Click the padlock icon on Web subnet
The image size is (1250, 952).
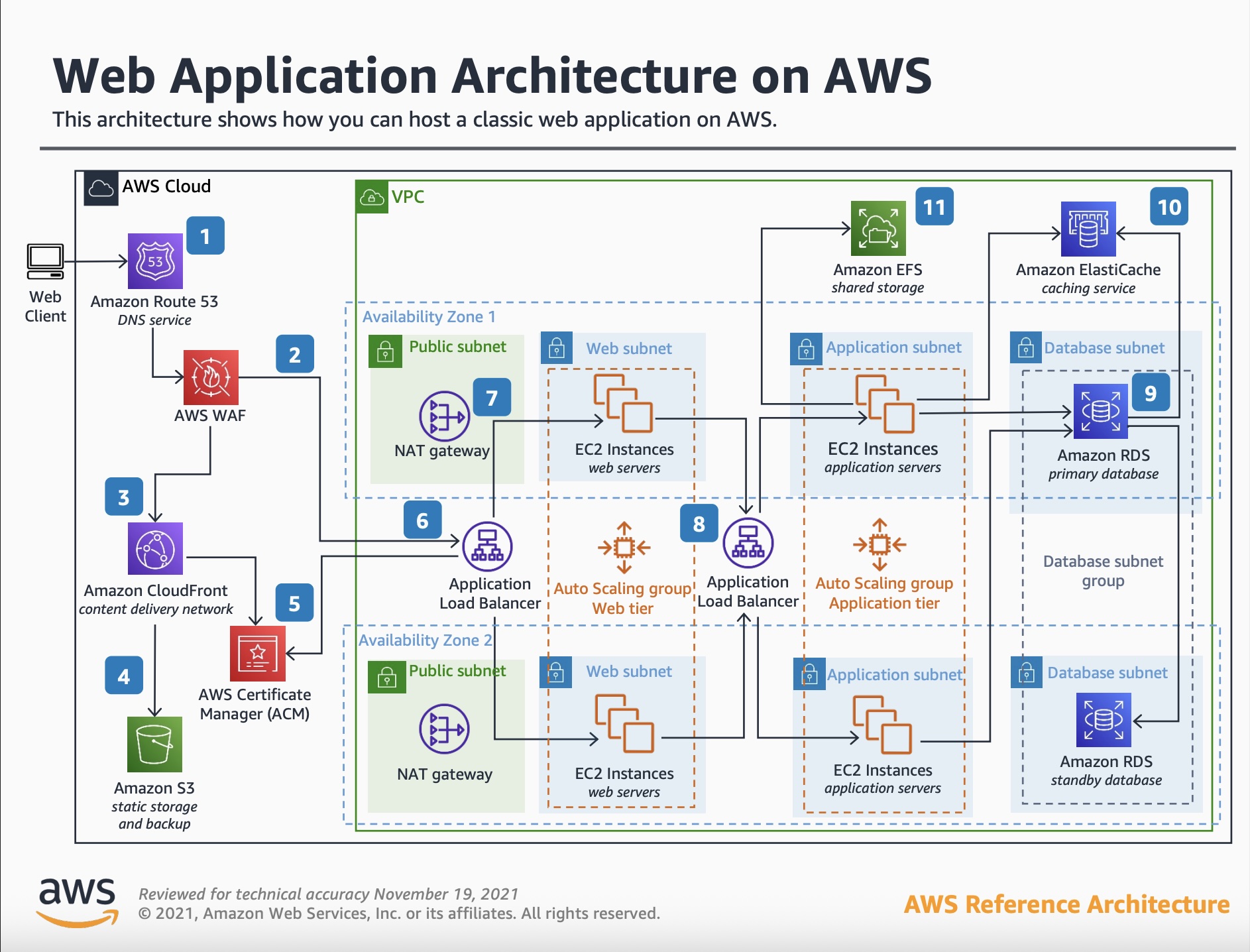tap(557, 349)
